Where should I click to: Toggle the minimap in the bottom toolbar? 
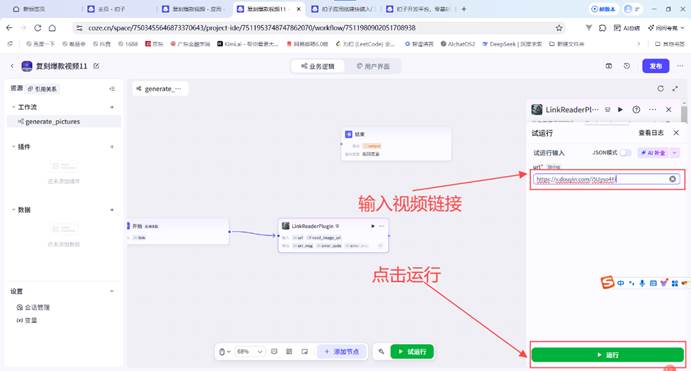coord(305,352)
